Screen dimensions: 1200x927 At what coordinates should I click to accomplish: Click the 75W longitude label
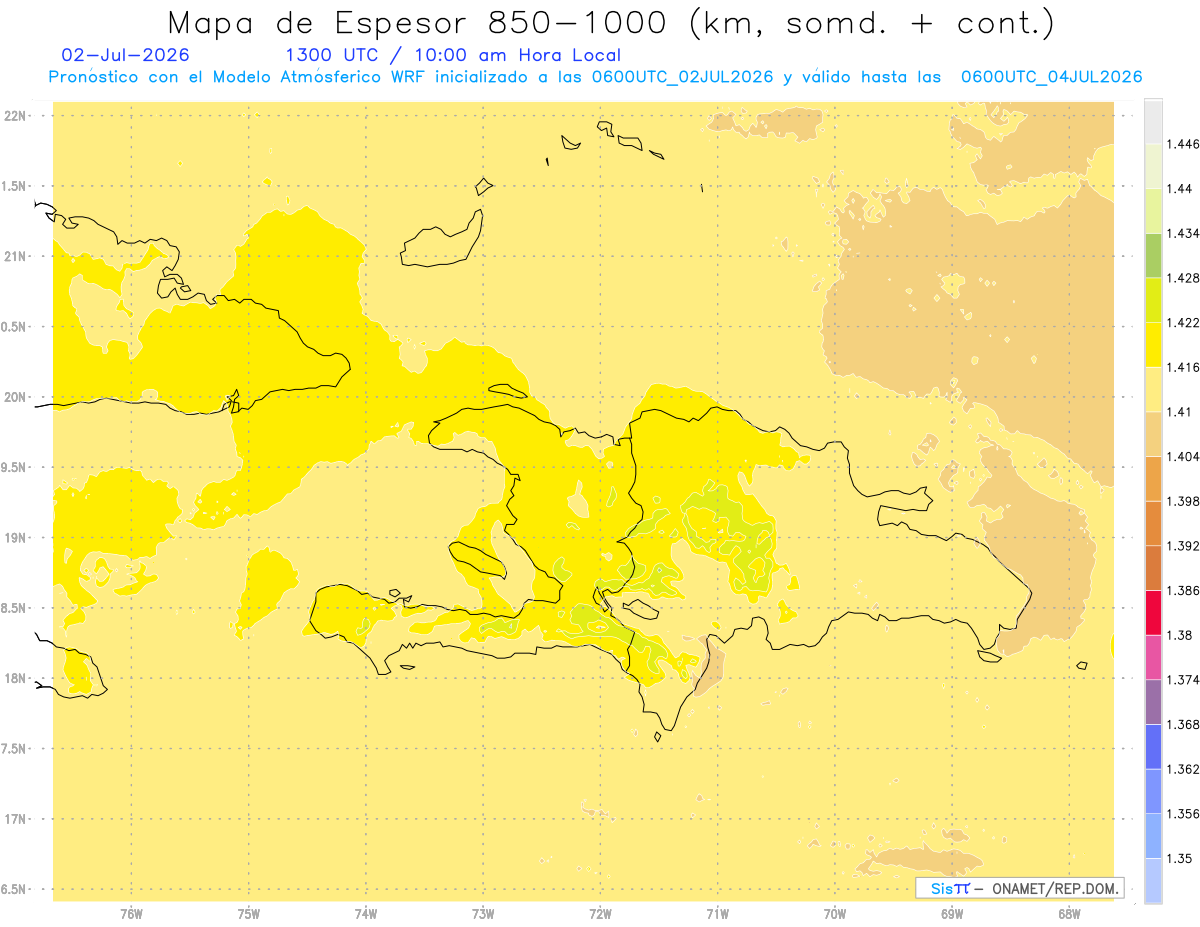coord(249,914)
